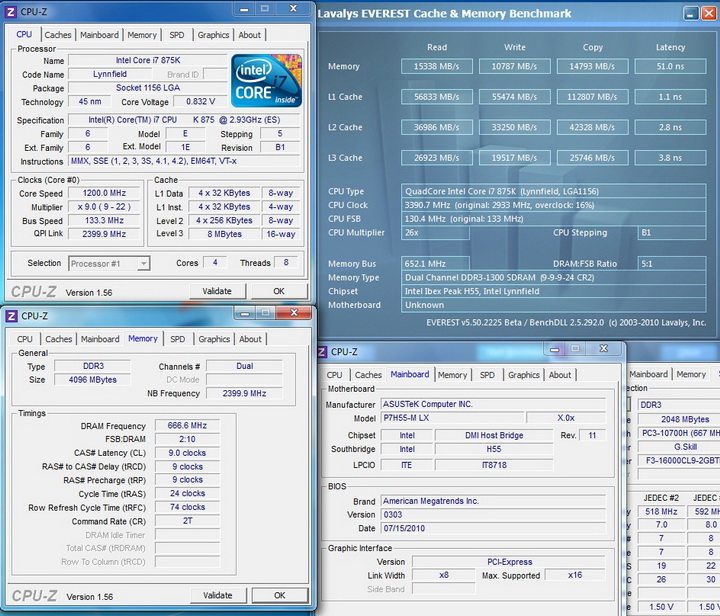Select CPU tab in top CPU-Z window
This screenshot has height=616, width=720.
(24, 34)
